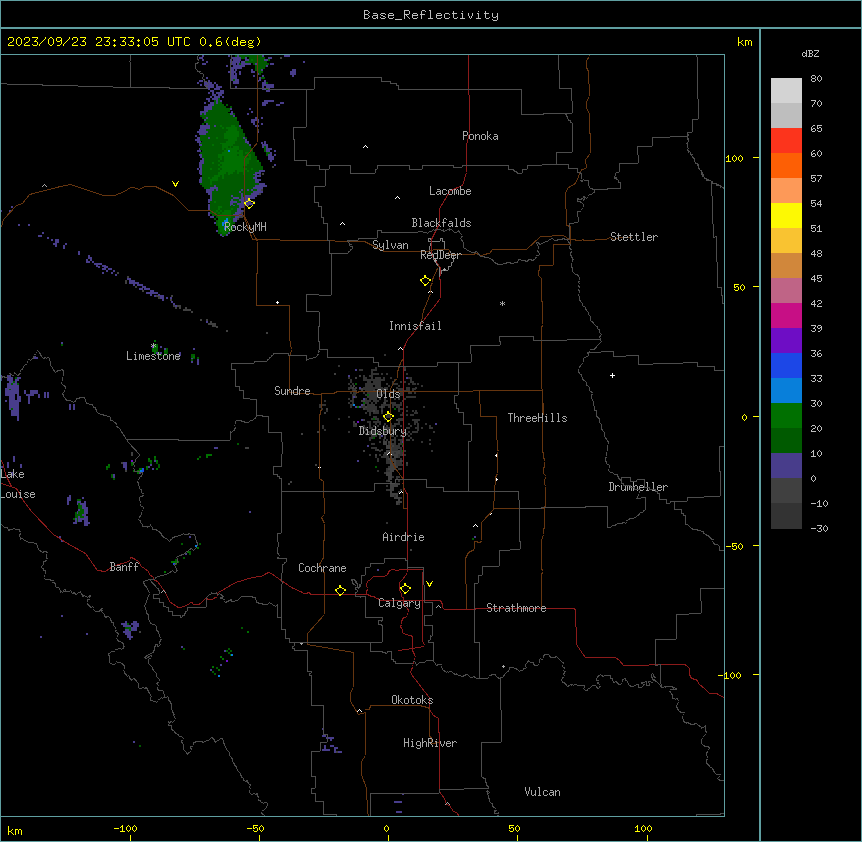Click the Limestone label on map
The height and width of the screenshot is (842, 862).
(153, 356)
